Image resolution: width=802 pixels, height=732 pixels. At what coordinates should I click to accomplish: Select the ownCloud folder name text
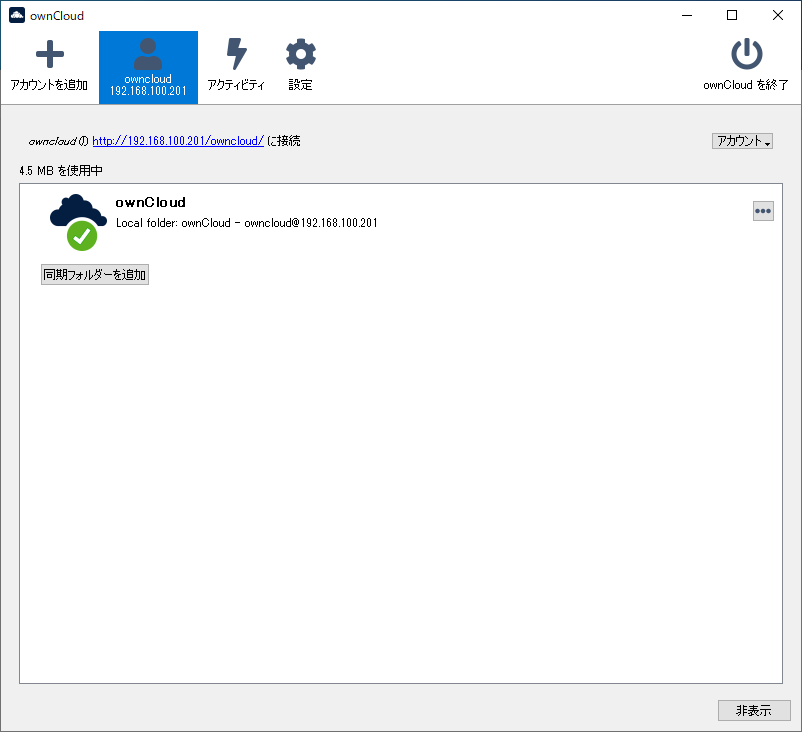point(150,203)
